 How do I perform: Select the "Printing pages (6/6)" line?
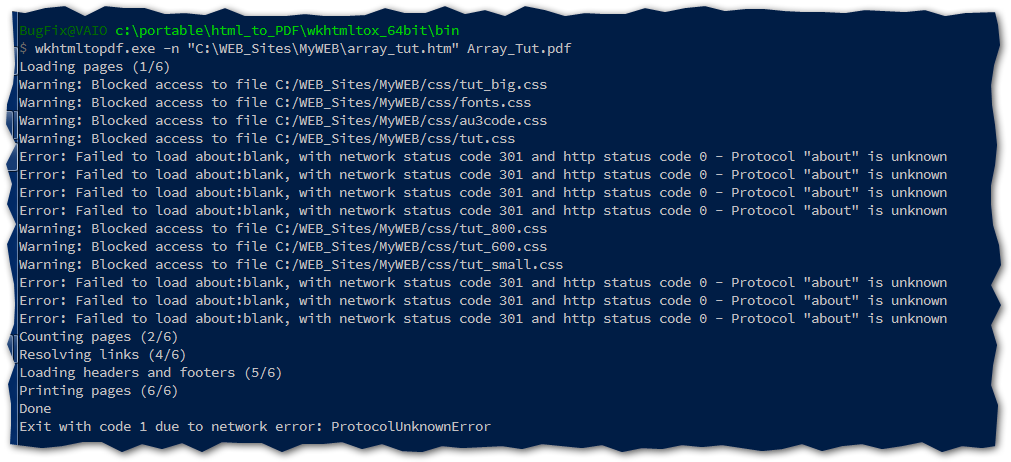(x=99, y=390)
